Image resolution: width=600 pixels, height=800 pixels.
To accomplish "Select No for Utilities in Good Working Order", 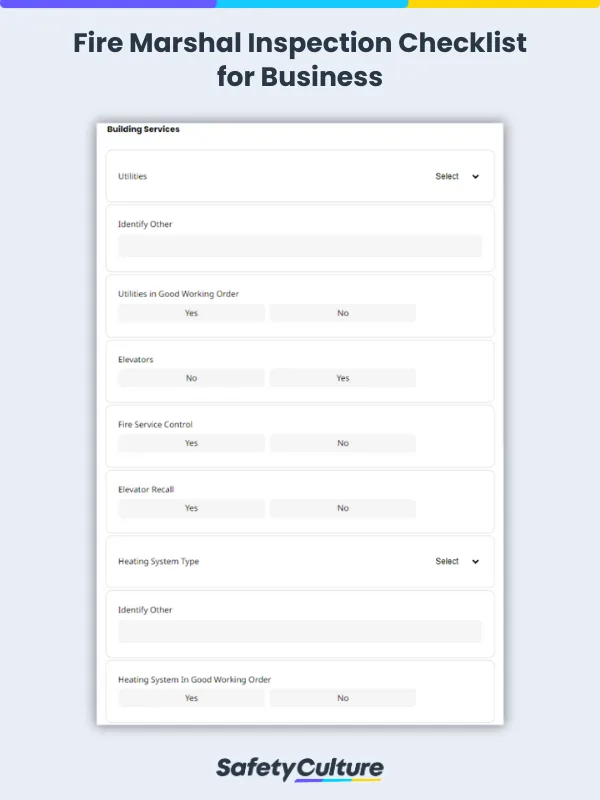I will coord(342,313).
